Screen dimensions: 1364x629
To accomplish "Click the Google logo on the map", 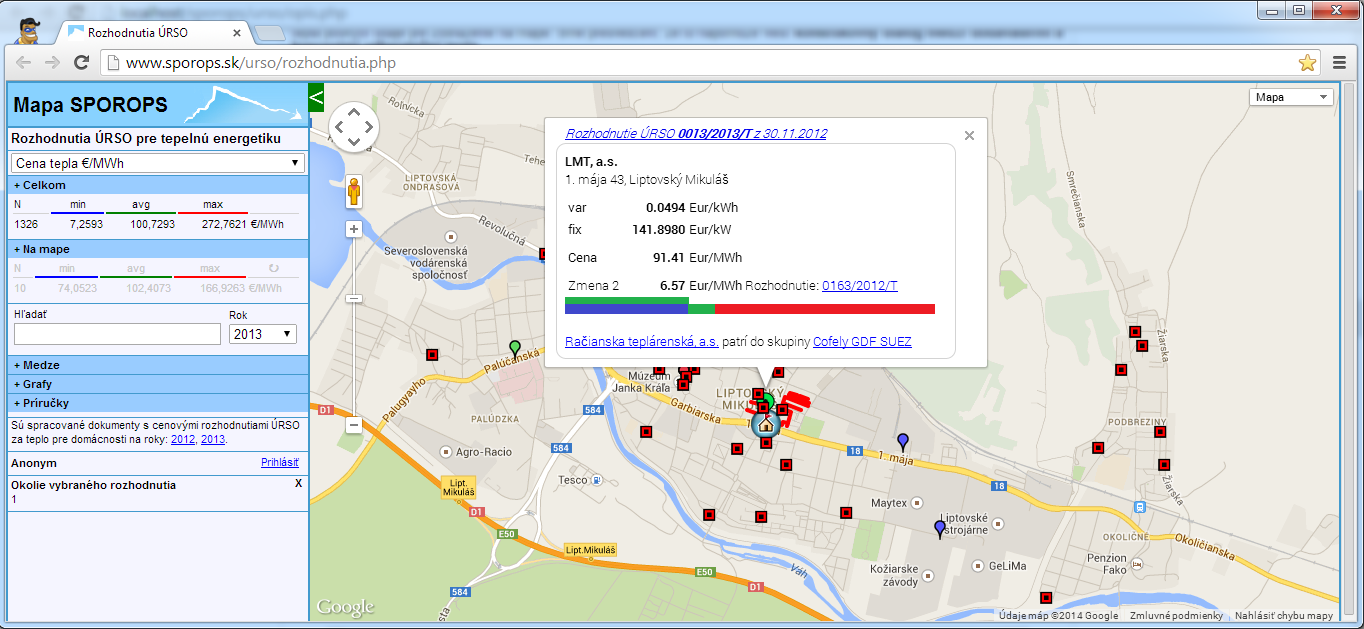I will pos(345,606).
